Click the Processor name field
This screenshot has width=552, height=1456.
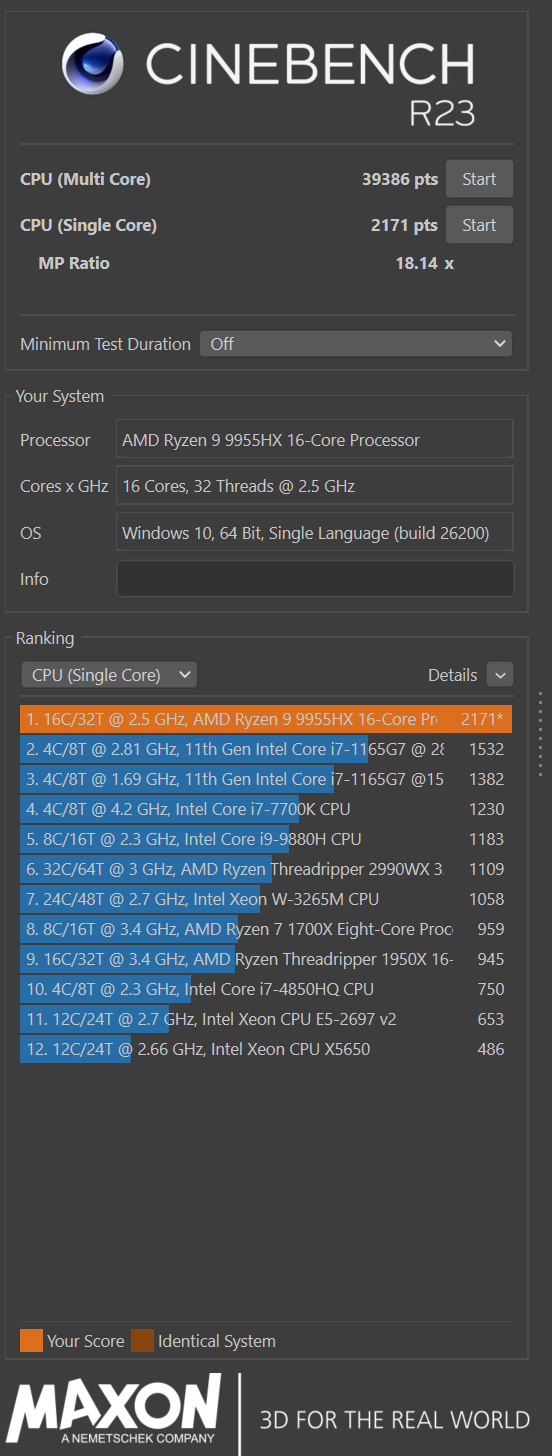[x=315, y=440]
